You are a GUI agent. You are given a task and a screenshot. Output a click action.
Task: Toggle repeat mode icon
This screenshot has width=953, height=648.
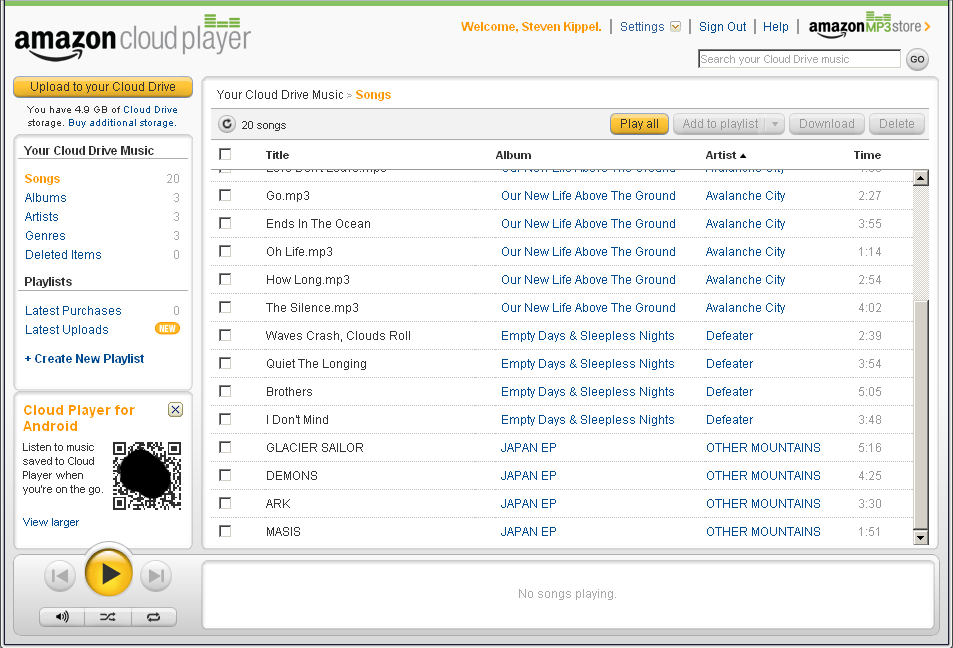point(153,617)
